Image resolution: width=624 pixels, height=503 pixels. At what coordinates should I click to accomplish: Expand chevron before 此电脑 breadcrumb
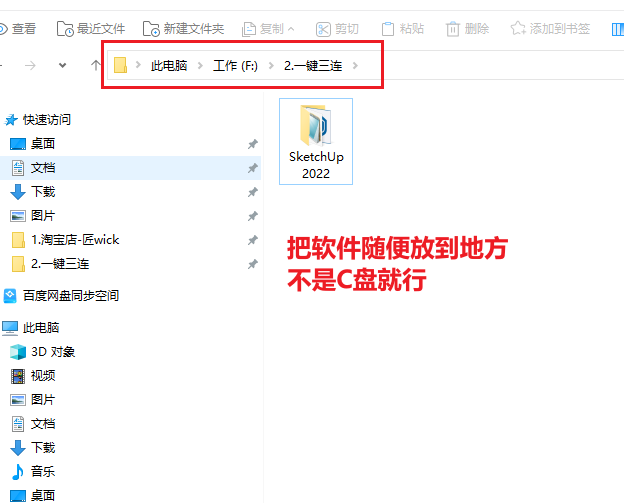(x=138, y=65)
